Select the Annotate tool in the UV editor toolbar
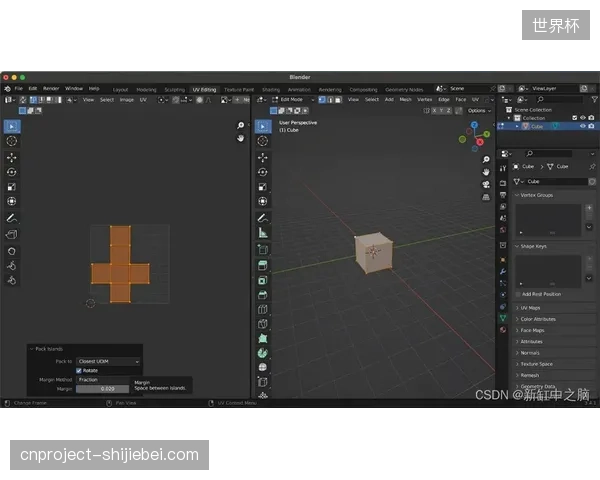Image resolution: width=600 pixels, height=480 pixels. [12, 218]
